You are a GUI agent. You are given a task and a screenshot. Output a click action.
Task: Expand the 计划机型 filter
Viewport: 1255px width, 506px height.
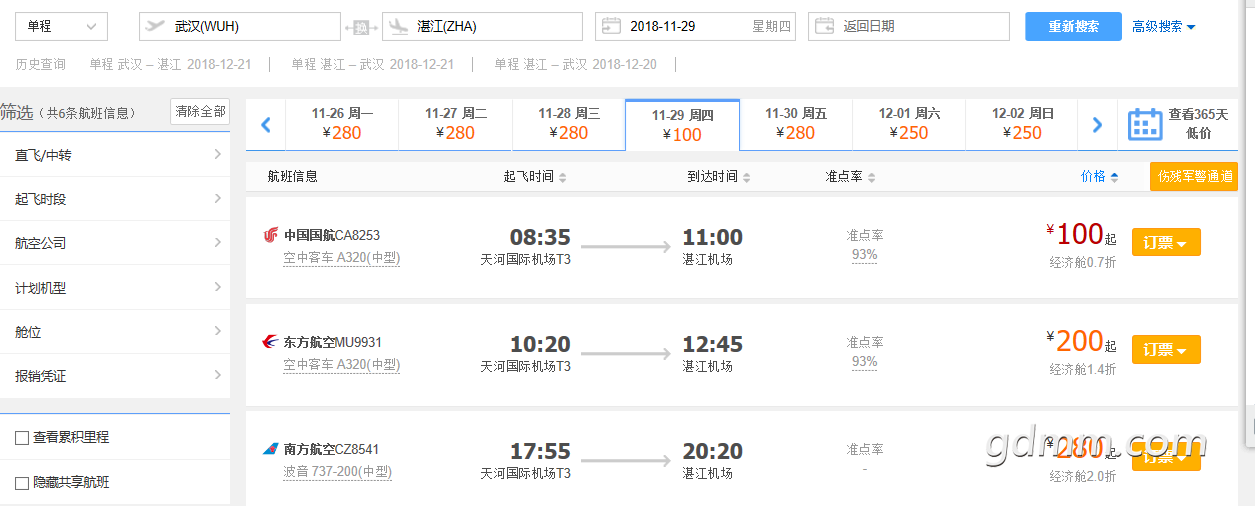115,288
